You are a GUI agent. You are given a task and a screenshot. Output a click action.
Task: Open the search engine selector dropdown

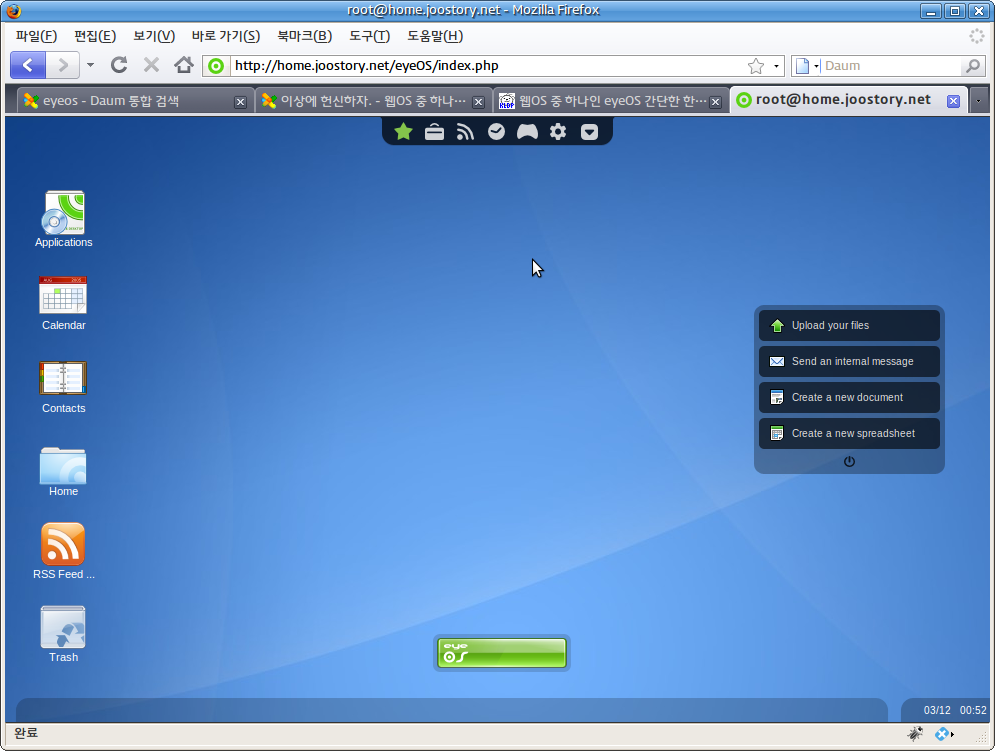[x=807, y=66]
